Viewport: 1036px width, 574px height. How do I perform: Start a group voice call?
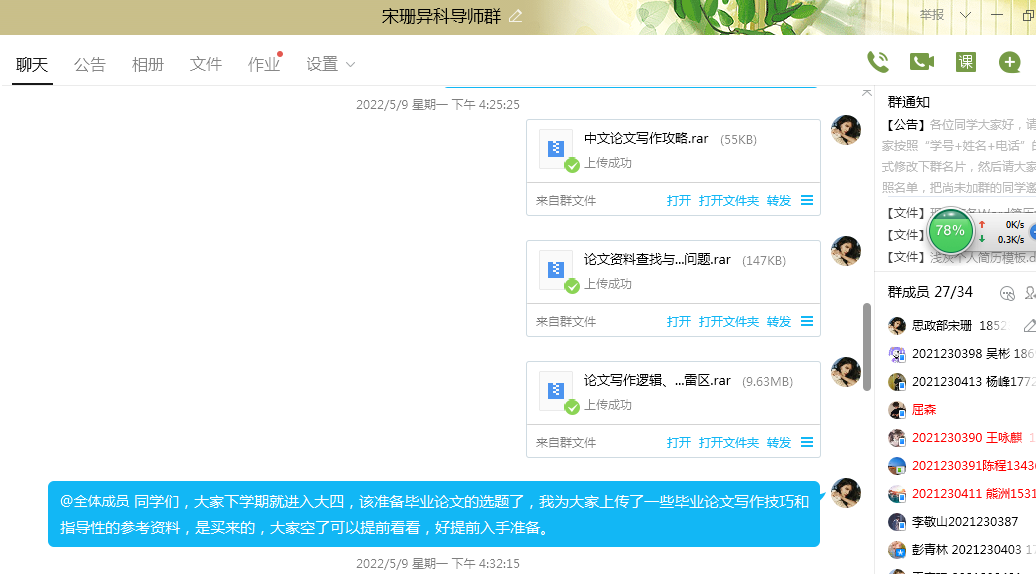(877, 62)
